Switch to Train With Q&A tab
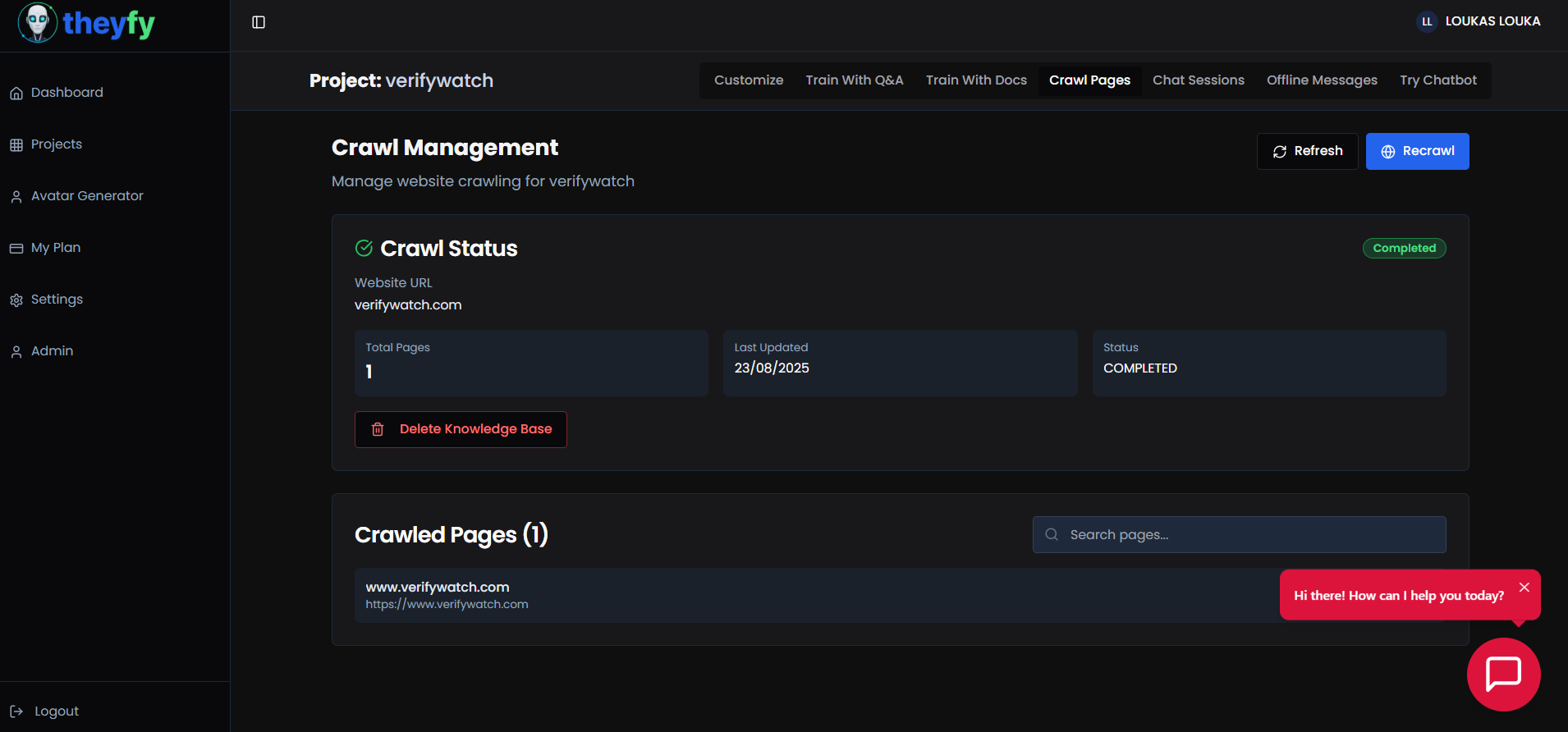The image size is (1568, 732). pyautogui.click(x=855, y=80)
